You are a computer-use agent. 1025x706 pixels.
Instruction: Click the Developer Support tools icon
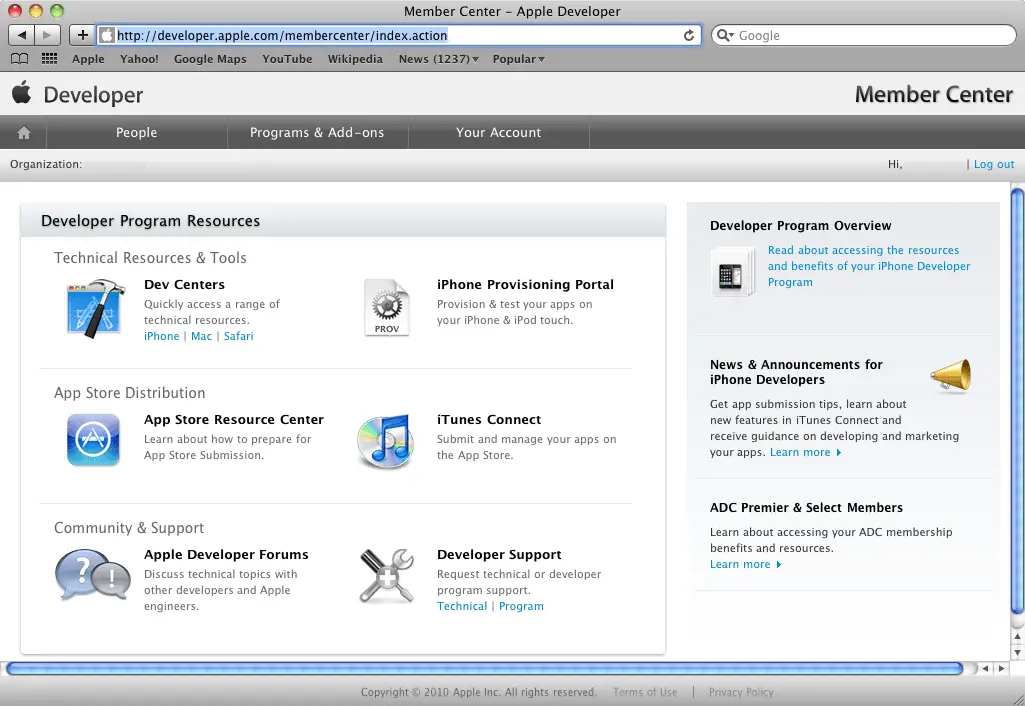coord(386,576)
